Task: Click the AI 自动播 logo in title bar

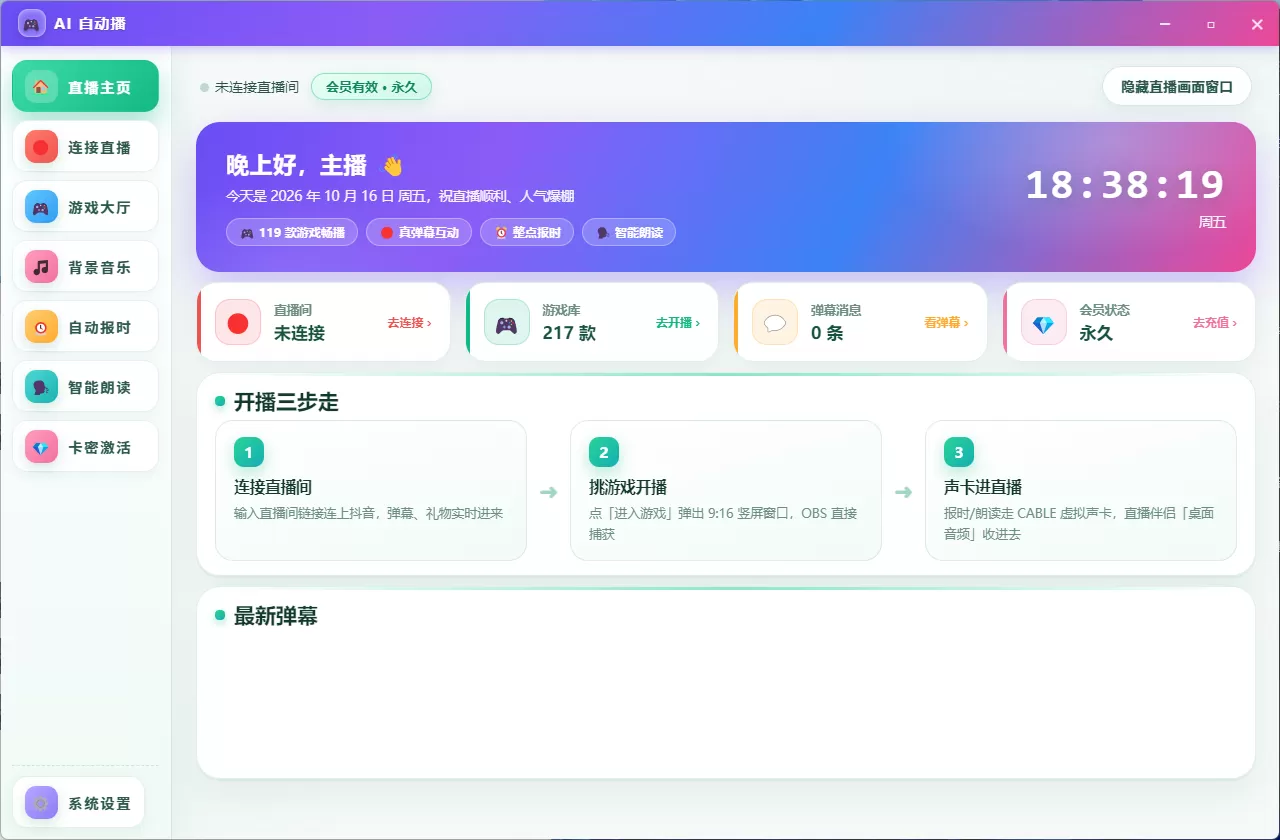Action: coord(32,23)
